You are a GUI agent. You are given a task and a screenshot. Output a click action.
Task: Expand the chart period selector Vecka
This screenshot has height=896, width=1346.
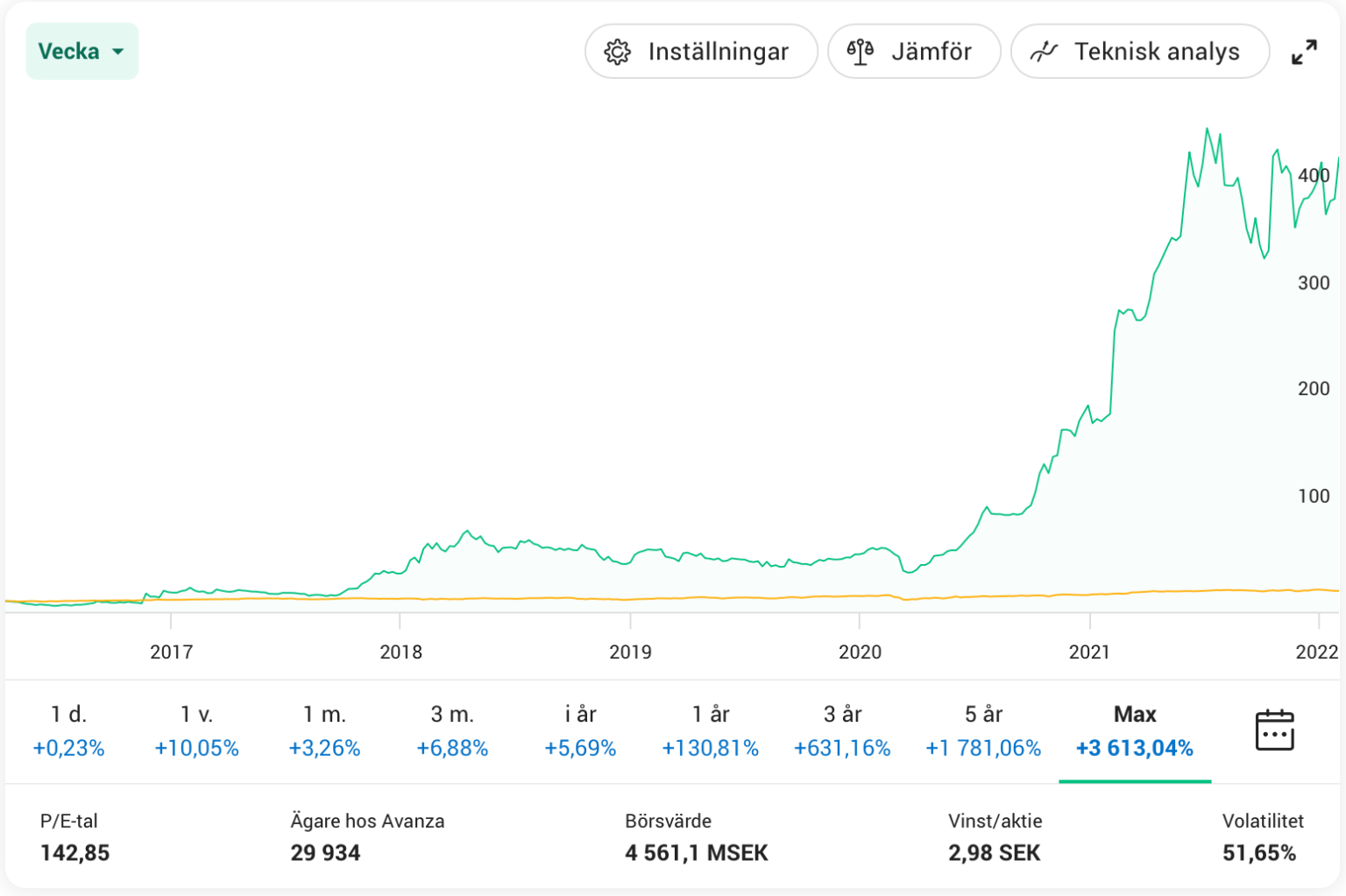coord(81,52)
